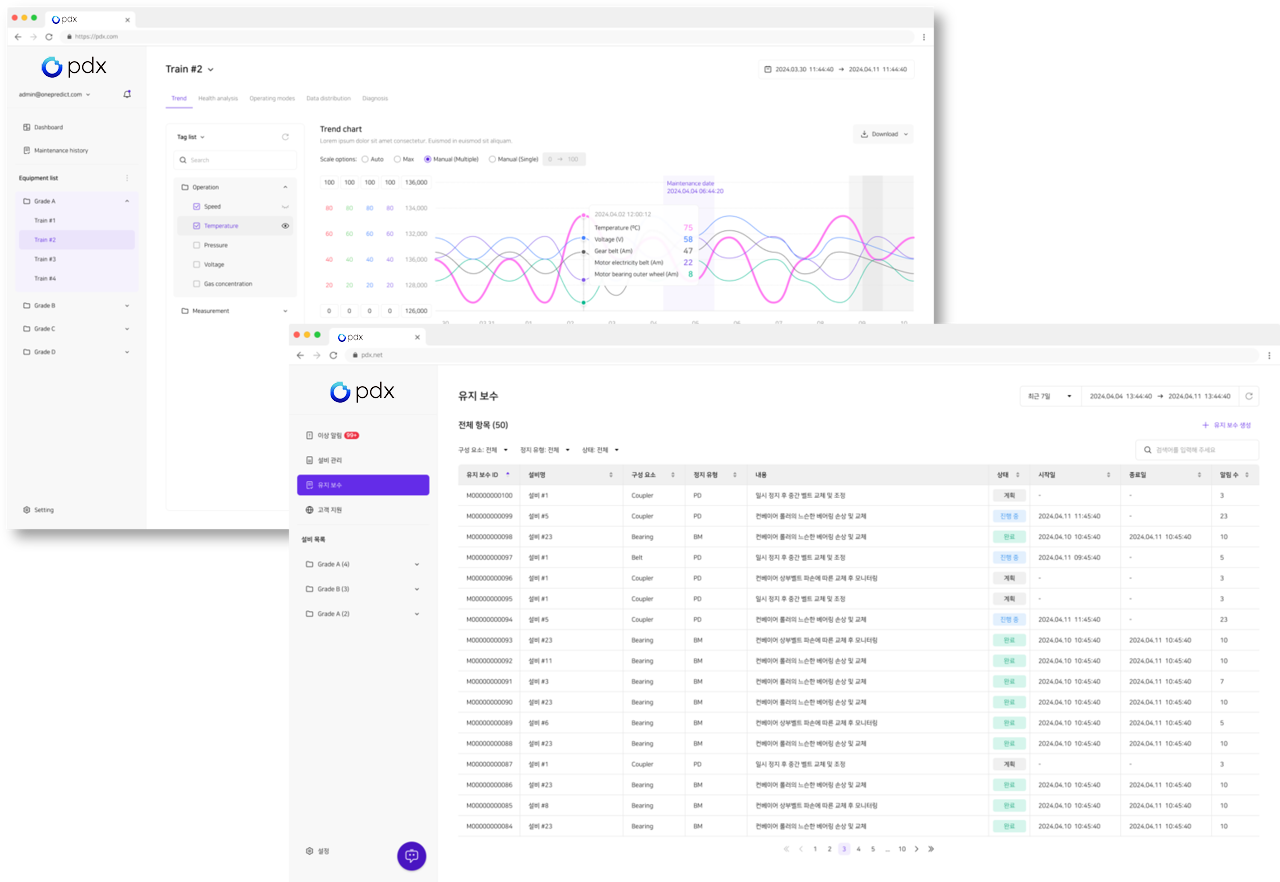Refresh the Tag list panel

coord(285,137)
